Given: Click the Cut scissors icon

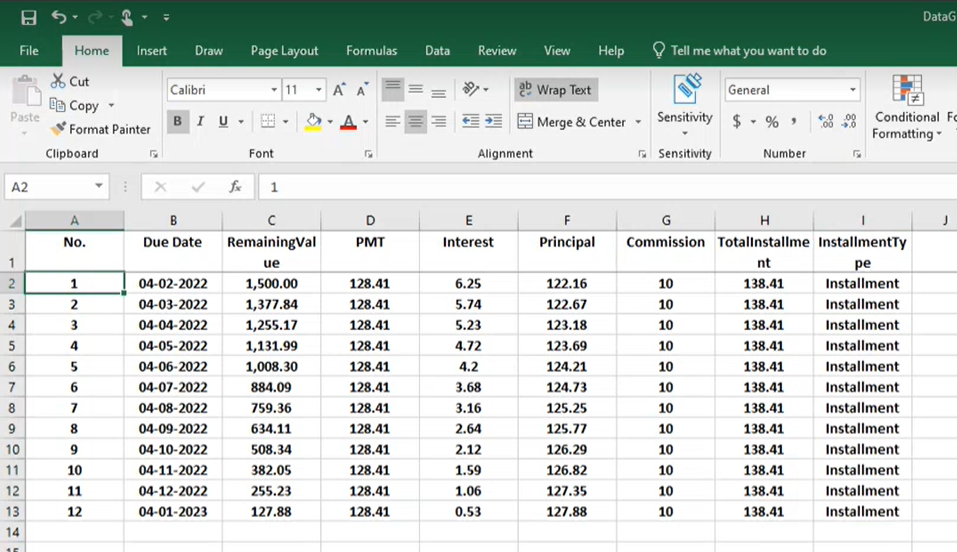Looking at the screenshot, I should (x=58, y=81).
